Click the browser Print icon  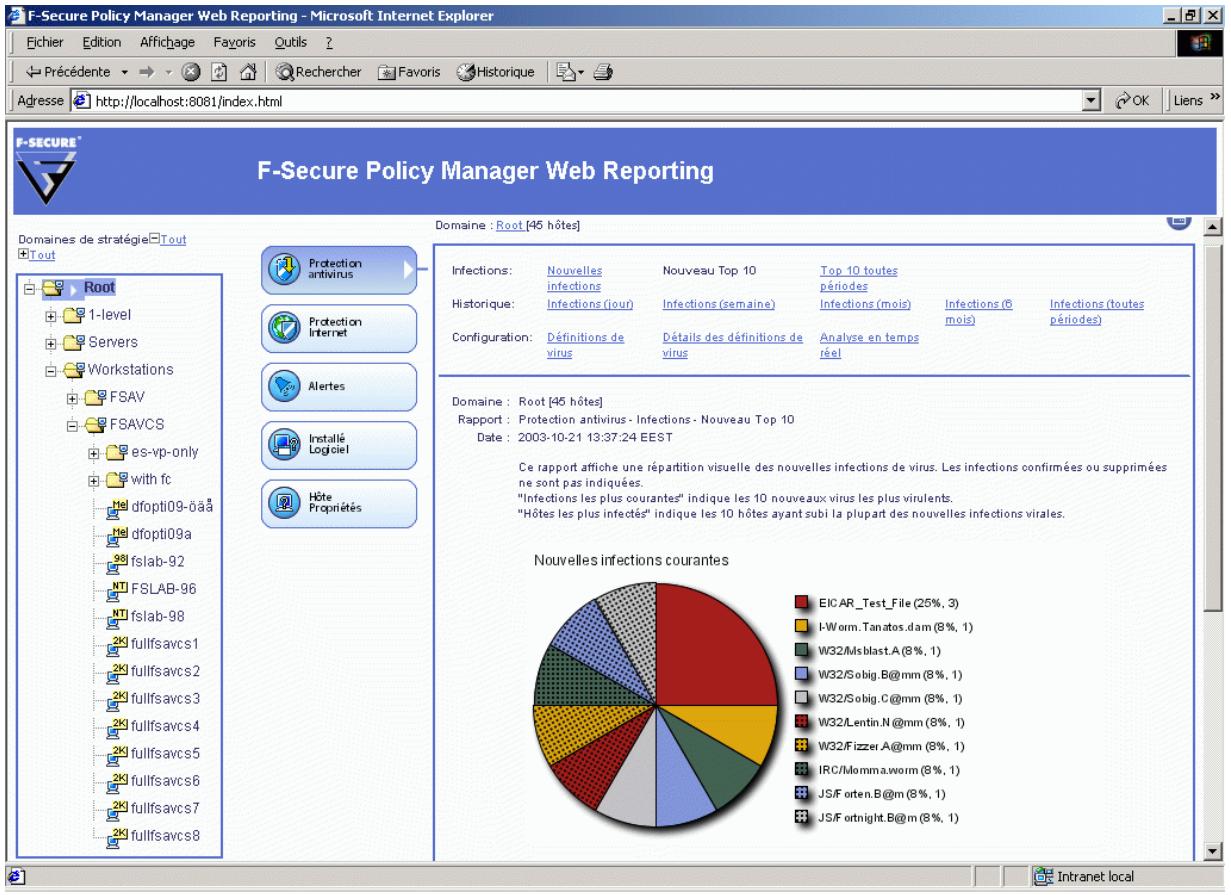click(x=604, y=73)
